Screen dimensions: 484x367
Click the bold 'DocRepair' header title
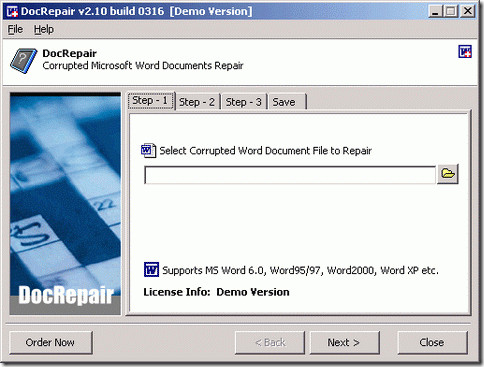(x=69, y=53)
